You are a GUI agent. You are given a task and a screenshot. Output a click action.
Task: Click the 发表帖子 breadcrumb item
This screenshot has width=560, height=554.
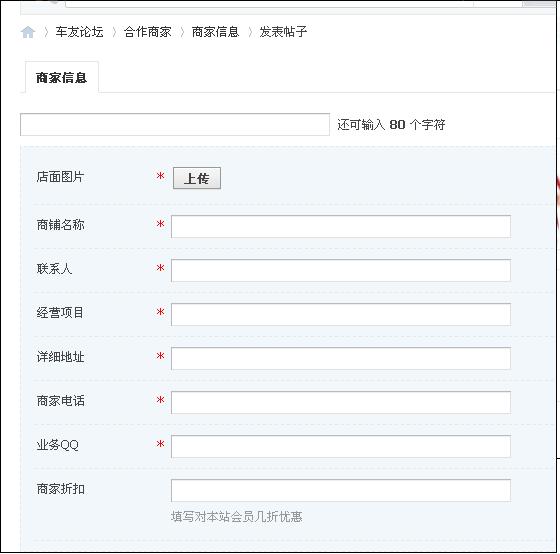coord(283,32)
